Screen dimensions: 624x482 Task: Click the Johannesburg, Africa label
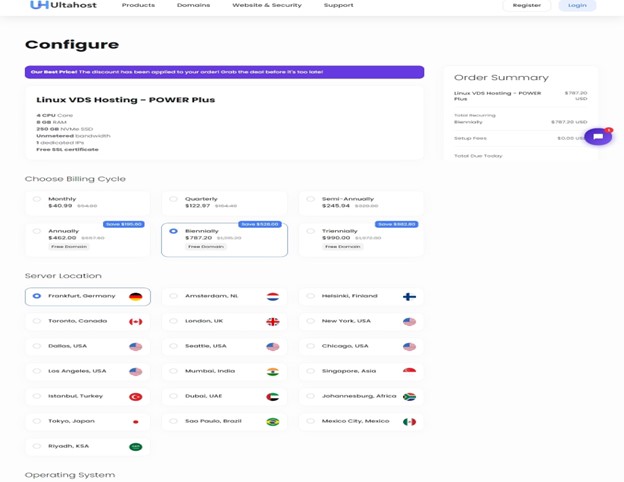click(x=359, y=396)
